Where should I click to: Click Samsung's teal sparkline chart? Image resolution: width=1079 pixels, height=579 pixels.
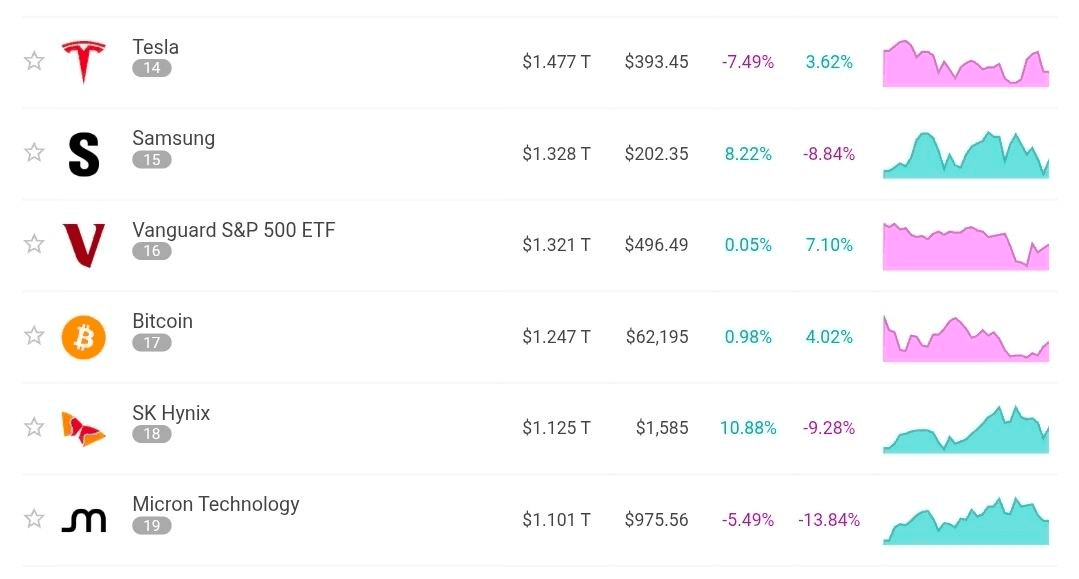[x=965, y=155]
